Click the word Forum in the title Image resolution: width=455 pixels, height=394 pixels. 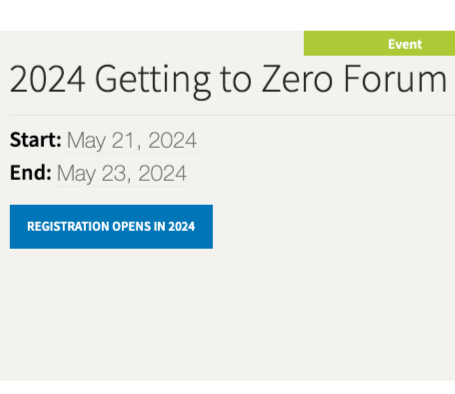click(395, 79)
